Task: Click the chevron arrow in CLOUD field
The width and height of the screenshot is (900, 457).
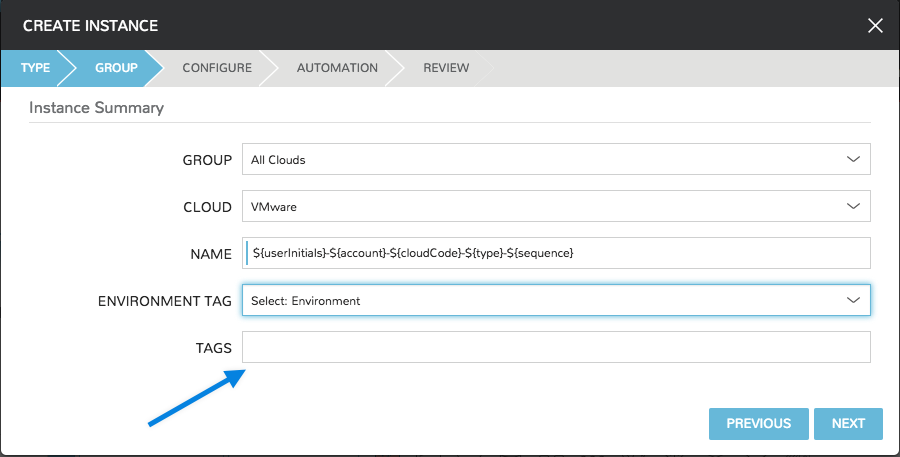Action: point(853,206)
